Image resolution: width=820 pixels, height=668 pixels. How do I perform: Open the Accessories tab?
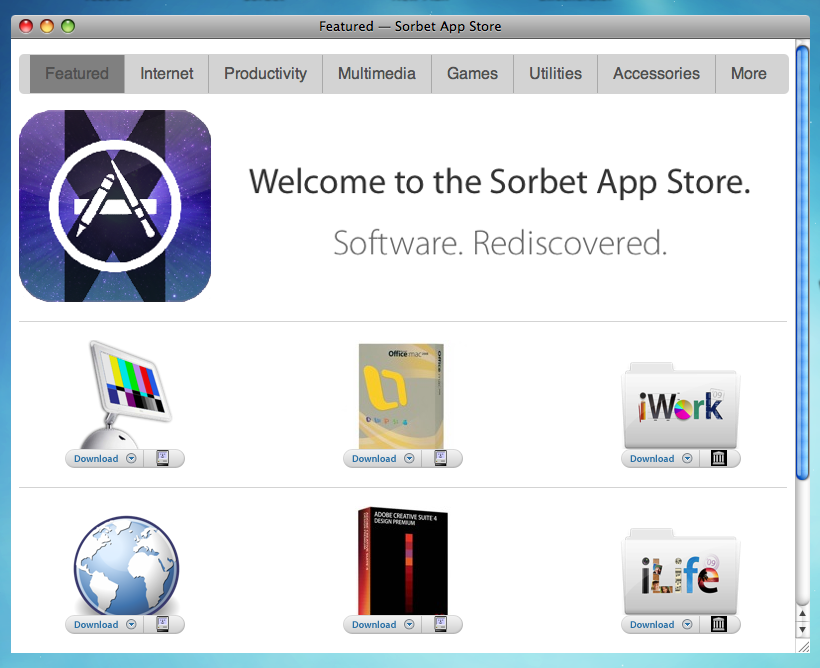coord(656,74)
